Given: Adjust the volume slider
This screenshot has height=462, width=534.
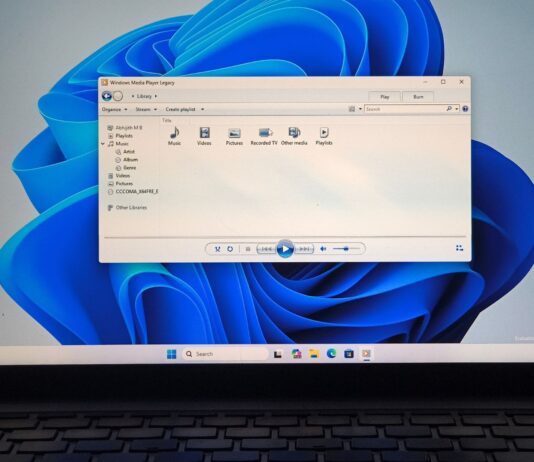Looking at the screenshot, I should click(346, 249).
